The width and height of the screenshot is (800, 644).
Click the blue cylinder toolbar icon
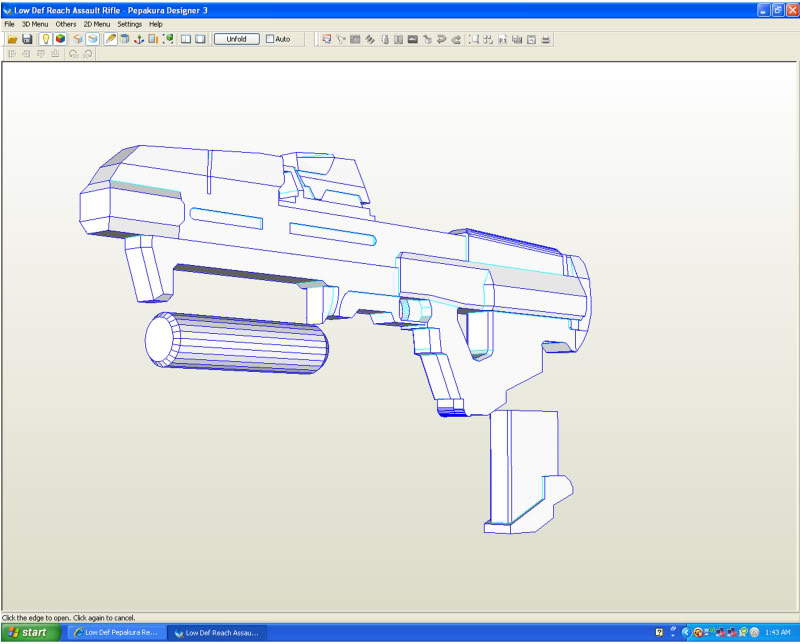coord(124,39)
